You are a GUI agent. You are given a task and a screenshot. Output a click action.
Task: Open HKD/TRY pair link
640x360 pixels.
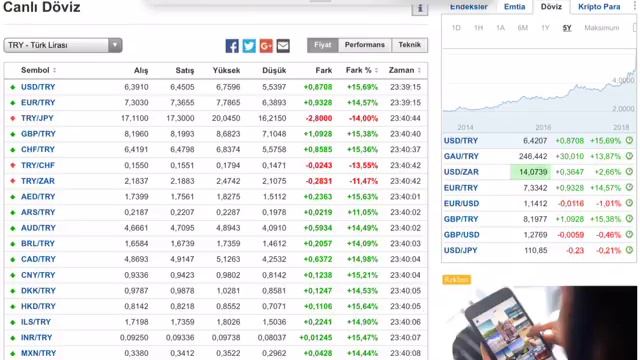tap(38, 306)
